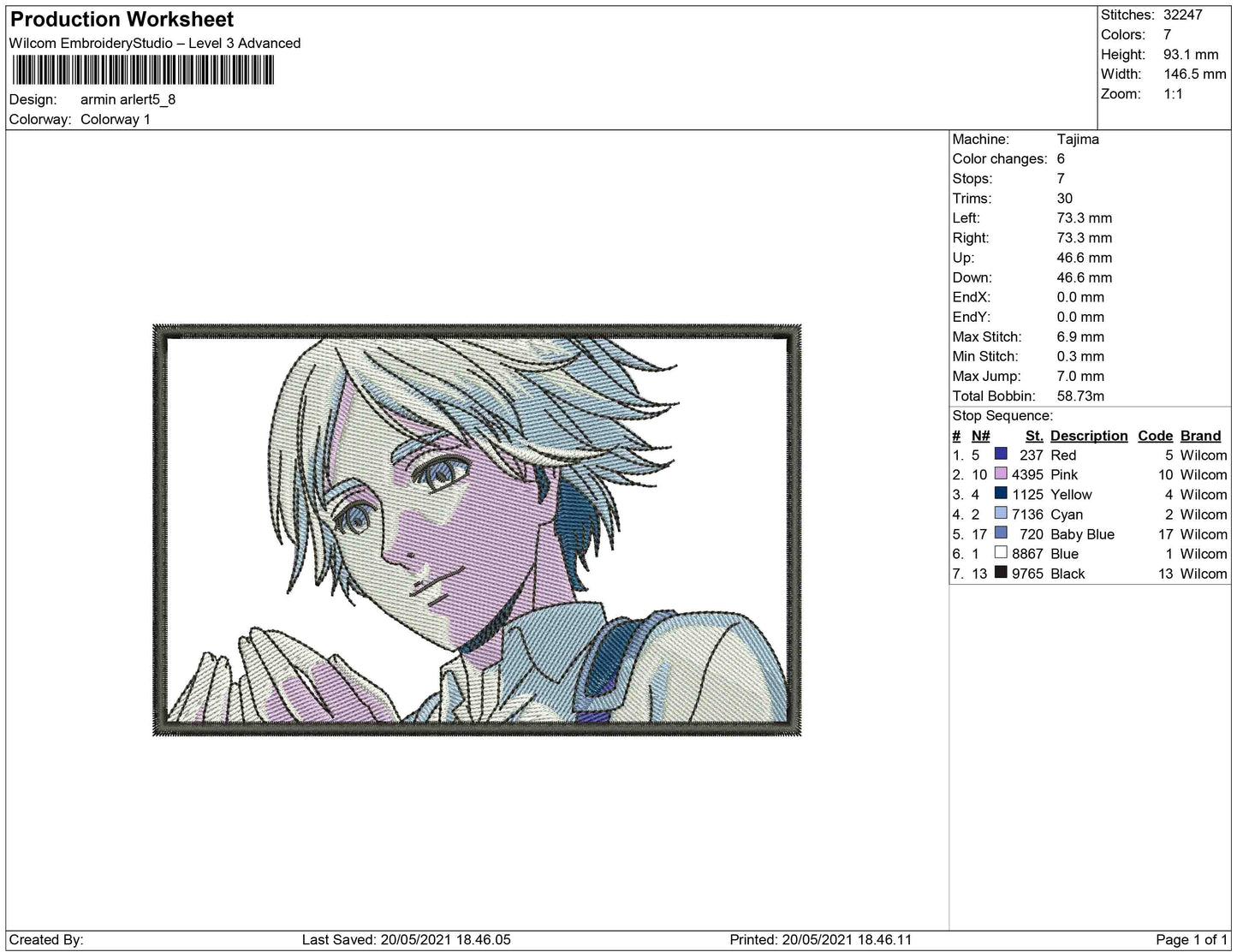Click the "Baby Blue" description text
The width and height of the screenshot is (1237, 952).
(x=1082, y=533)
